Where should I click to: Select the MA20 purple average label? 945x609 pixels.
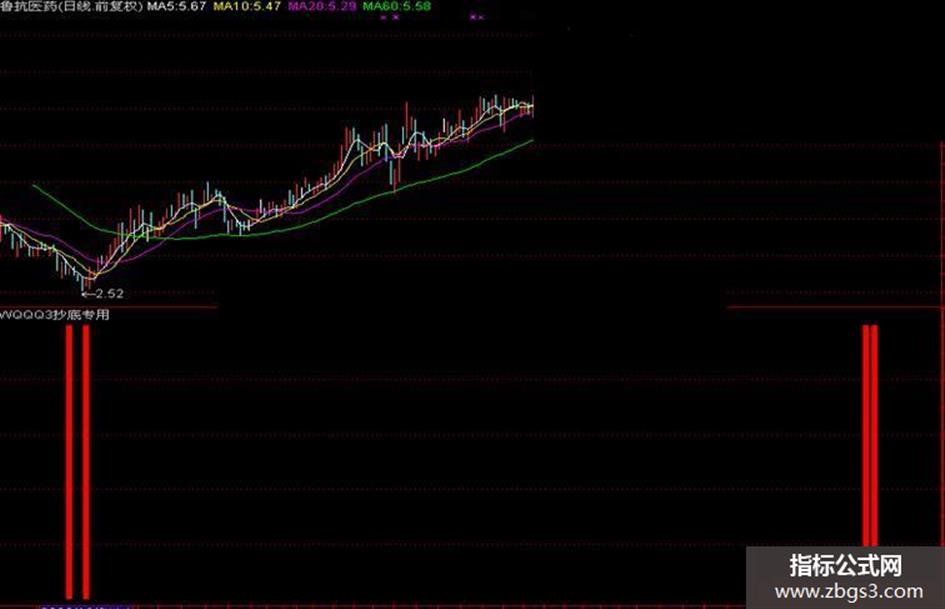(x=322, y=6)
